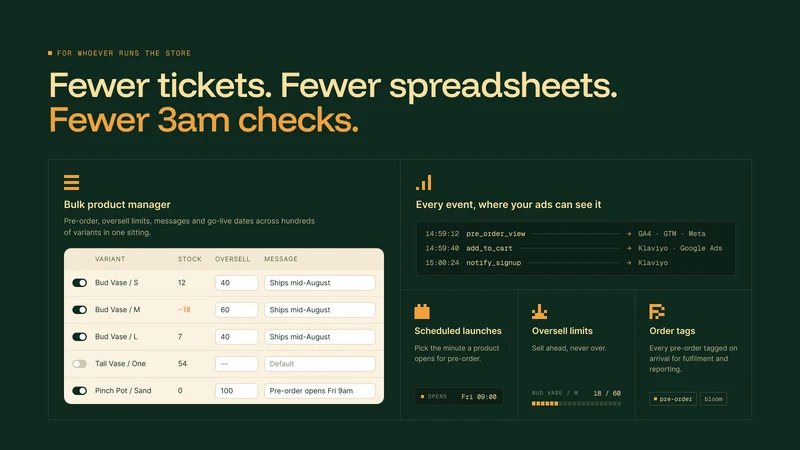Toggle off Bud Vase / L switch
This screenshot has height=450, width=800.
[80, 337]
